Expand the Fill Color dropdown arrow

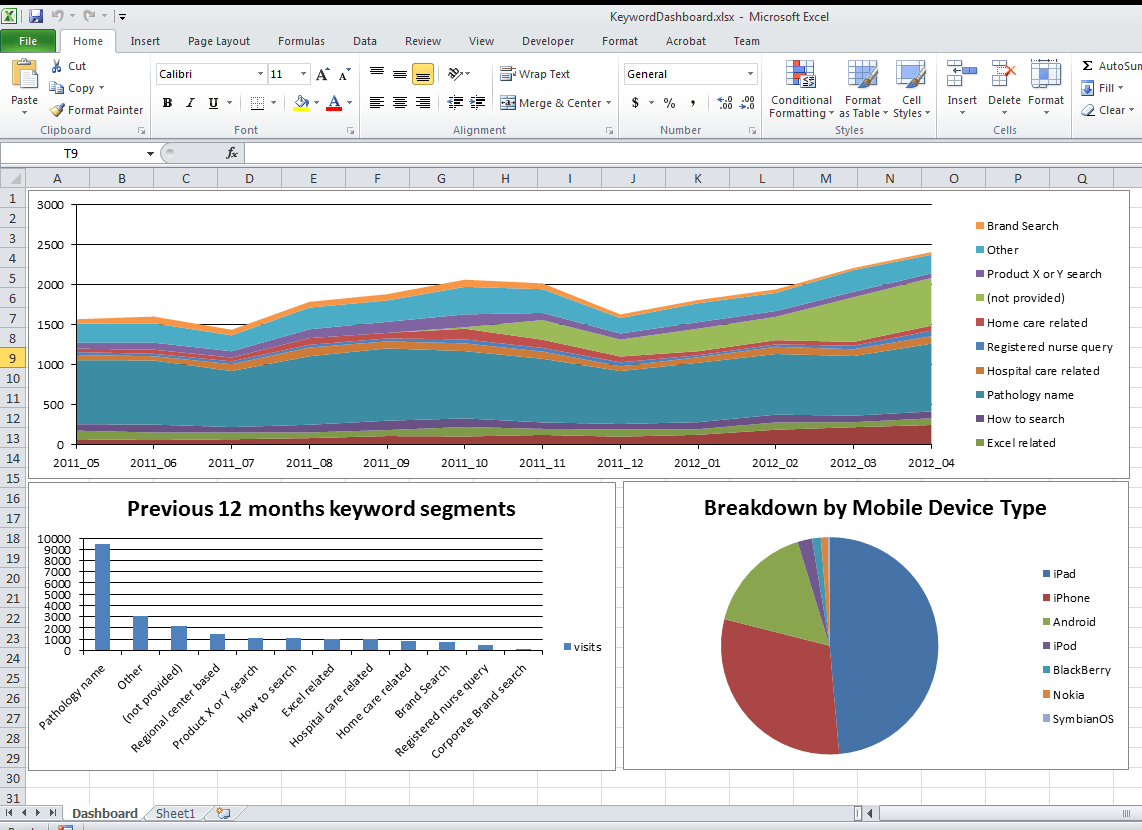coord(316,103)
